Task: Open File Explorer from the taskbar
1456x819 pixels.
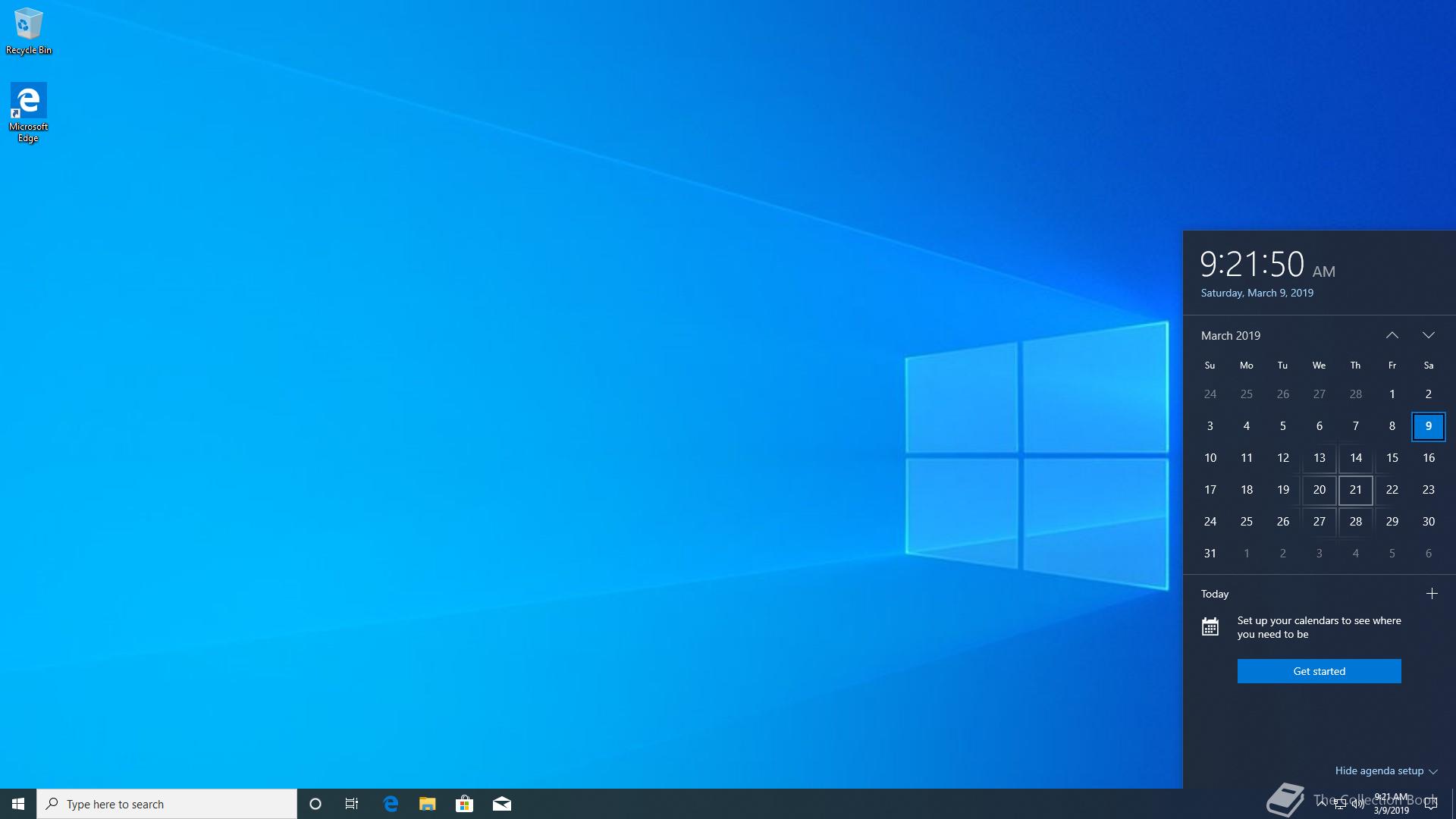Action: tap(428, 804)
